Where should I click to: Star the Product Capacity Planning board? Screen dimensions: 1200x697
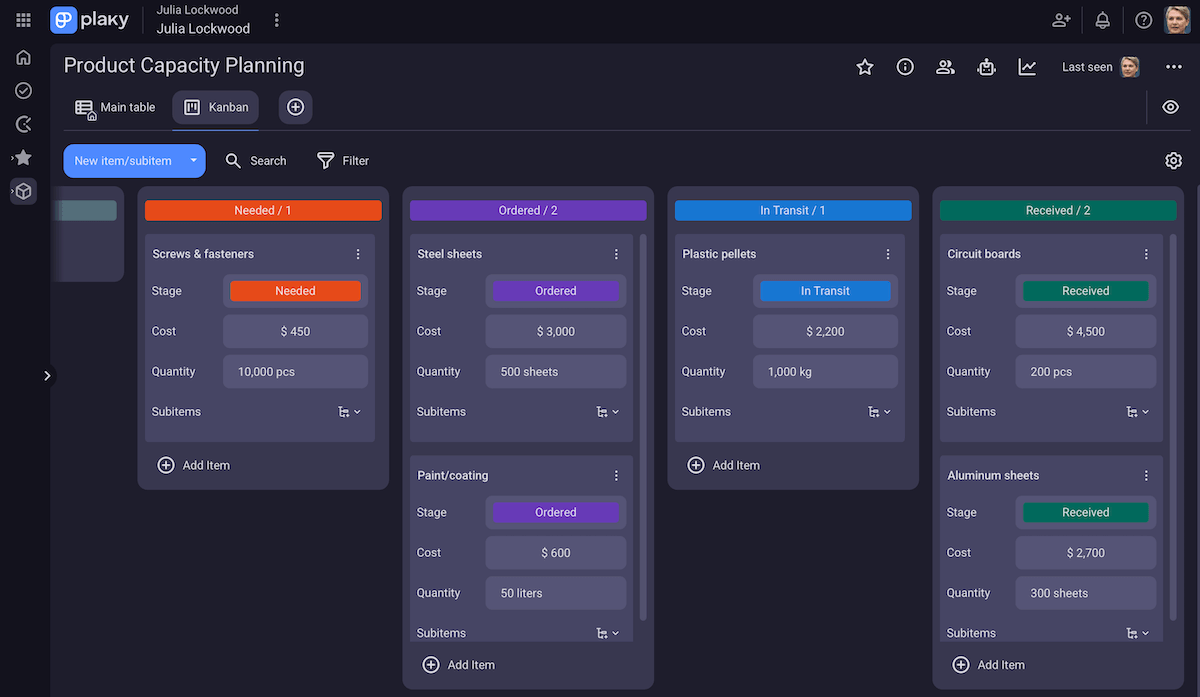pyautogui.click(x=864, y=66)
